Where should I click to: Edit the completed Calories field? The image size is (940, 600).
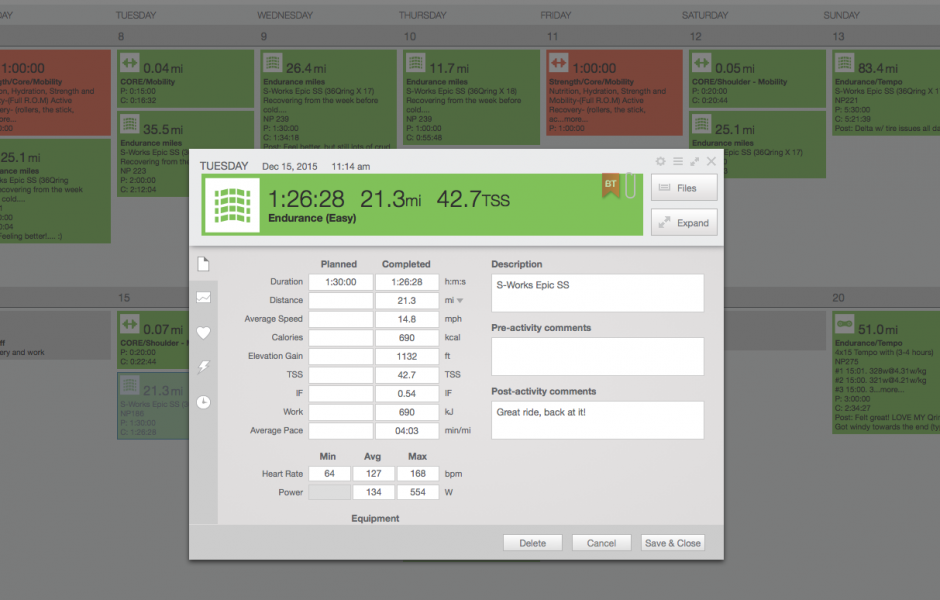coord(406,337)
